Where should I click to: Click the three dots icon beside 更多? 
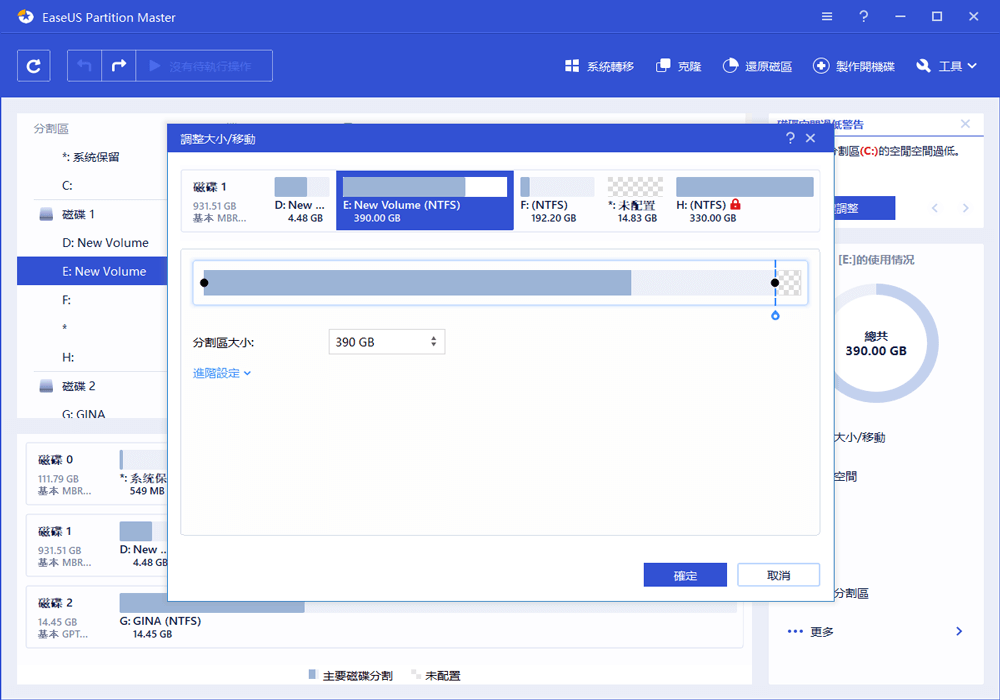[795, 631]
